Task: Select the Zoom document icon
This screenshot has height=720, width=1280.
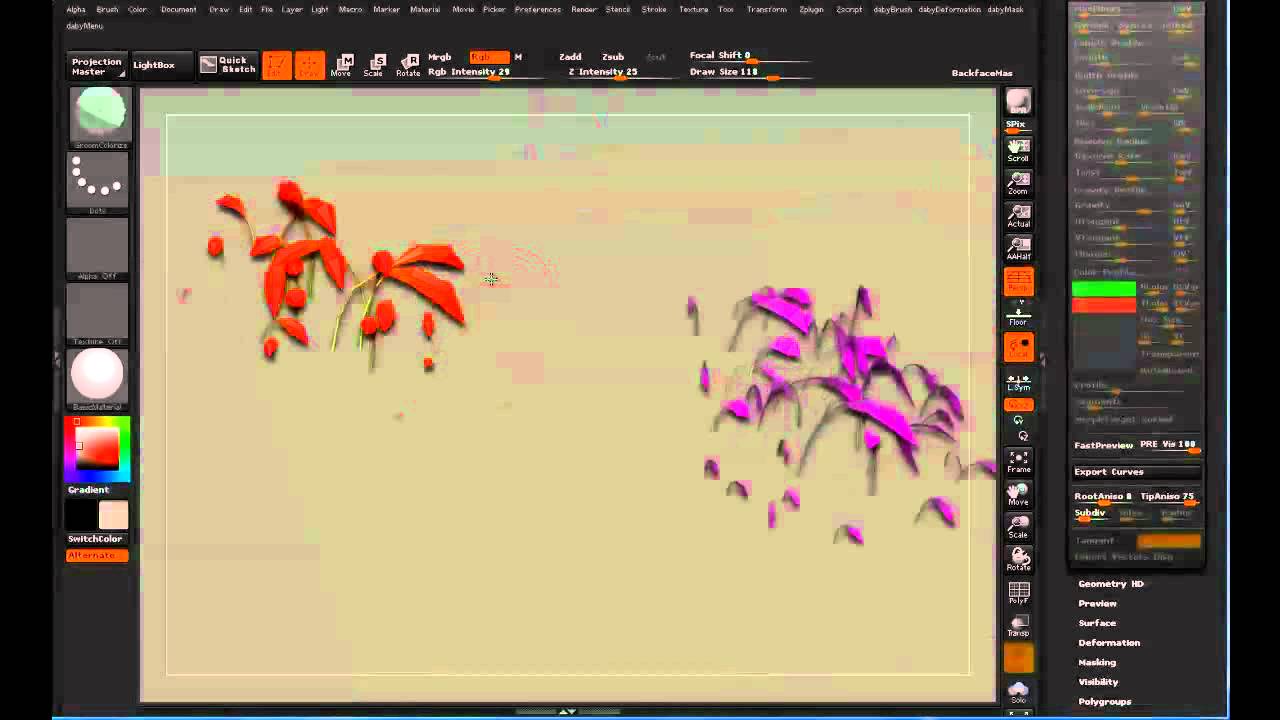Action: [1018, 183]
